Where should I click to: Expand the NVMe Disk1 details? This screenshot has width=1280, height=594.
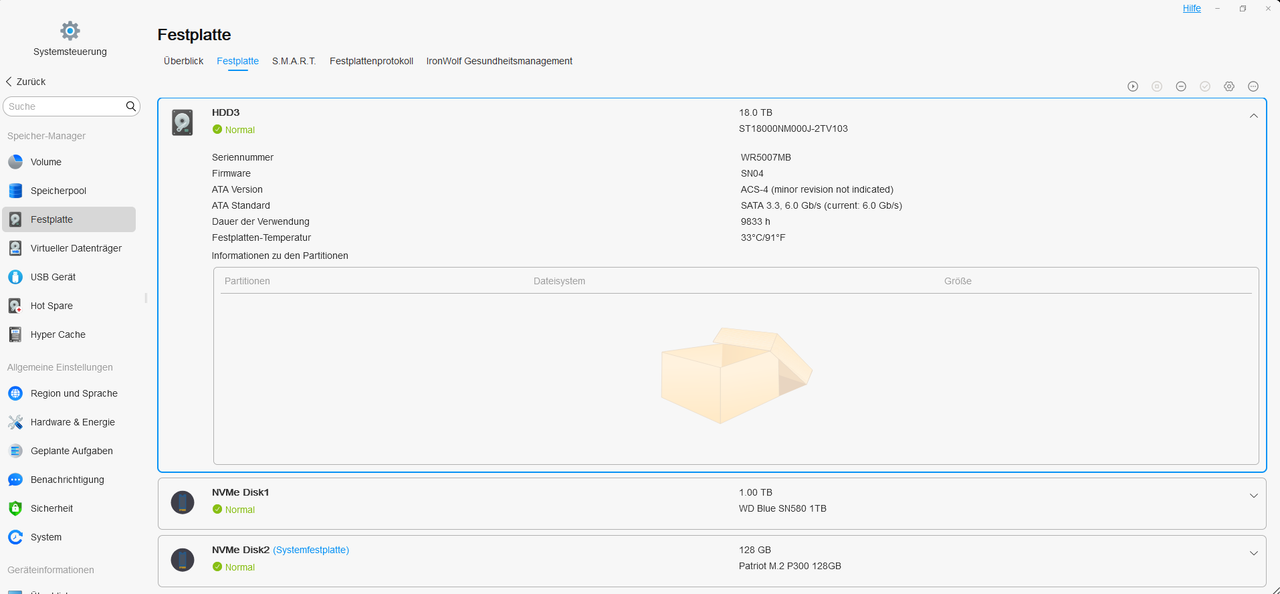click(1253, 496)
